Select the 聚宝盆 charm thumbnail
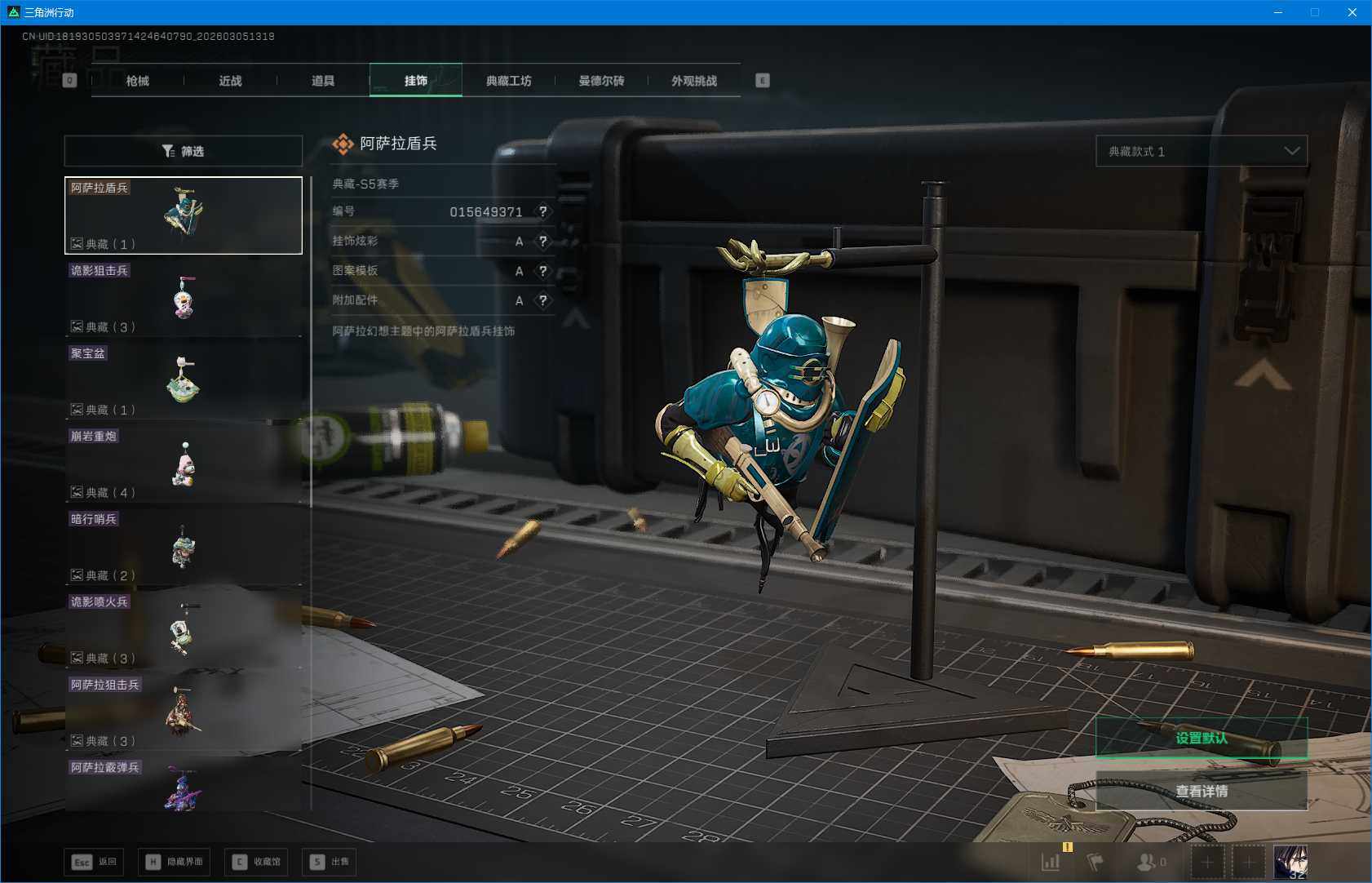Screen dimensions: 1372x883 click(184, 380)
